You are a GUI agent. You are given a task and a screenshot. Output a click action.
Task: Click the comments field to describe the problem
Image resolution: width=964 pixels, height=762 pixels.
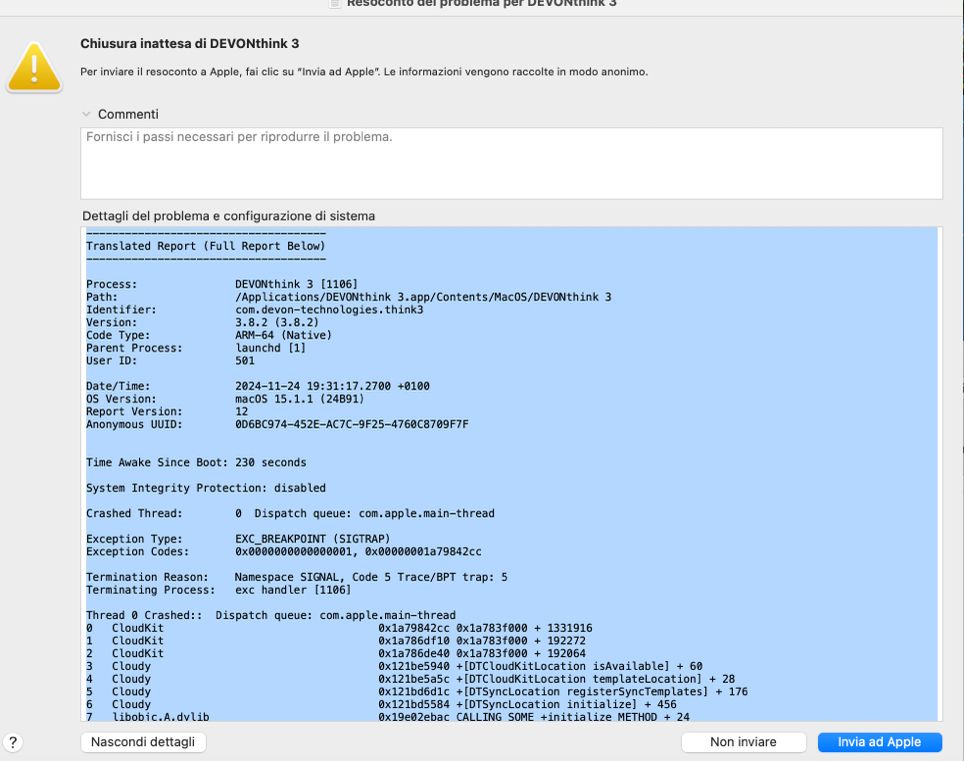click(x=512, y=164)
